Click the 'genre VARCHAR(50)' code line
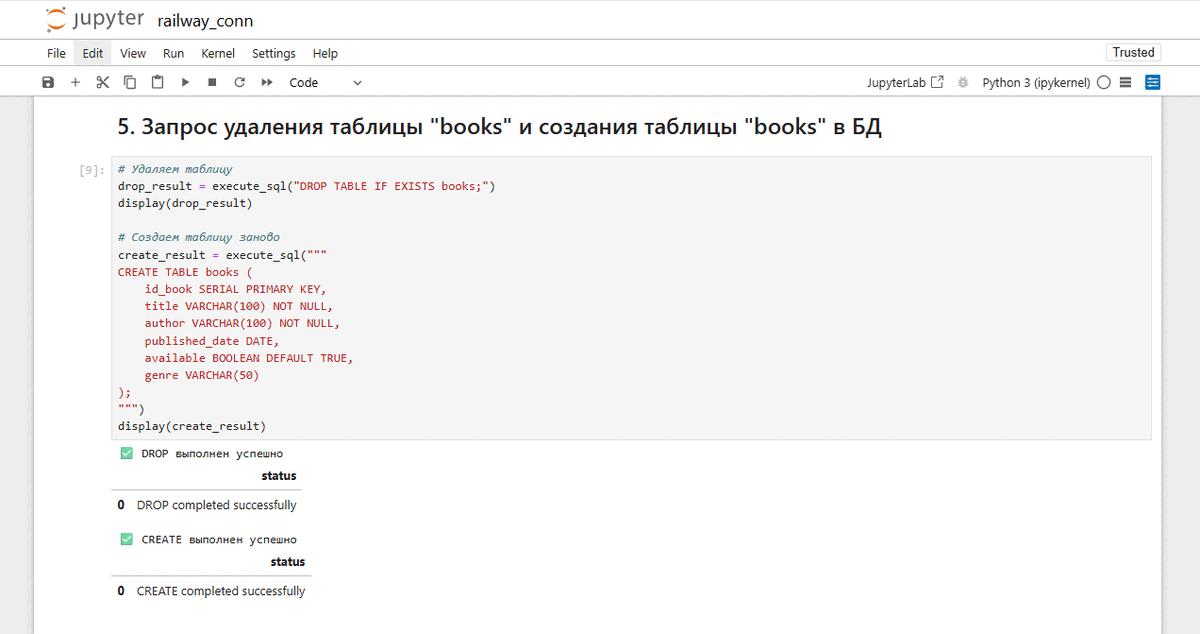The width and height of the screenshot is (1200, 634). (x=202, y=375)
